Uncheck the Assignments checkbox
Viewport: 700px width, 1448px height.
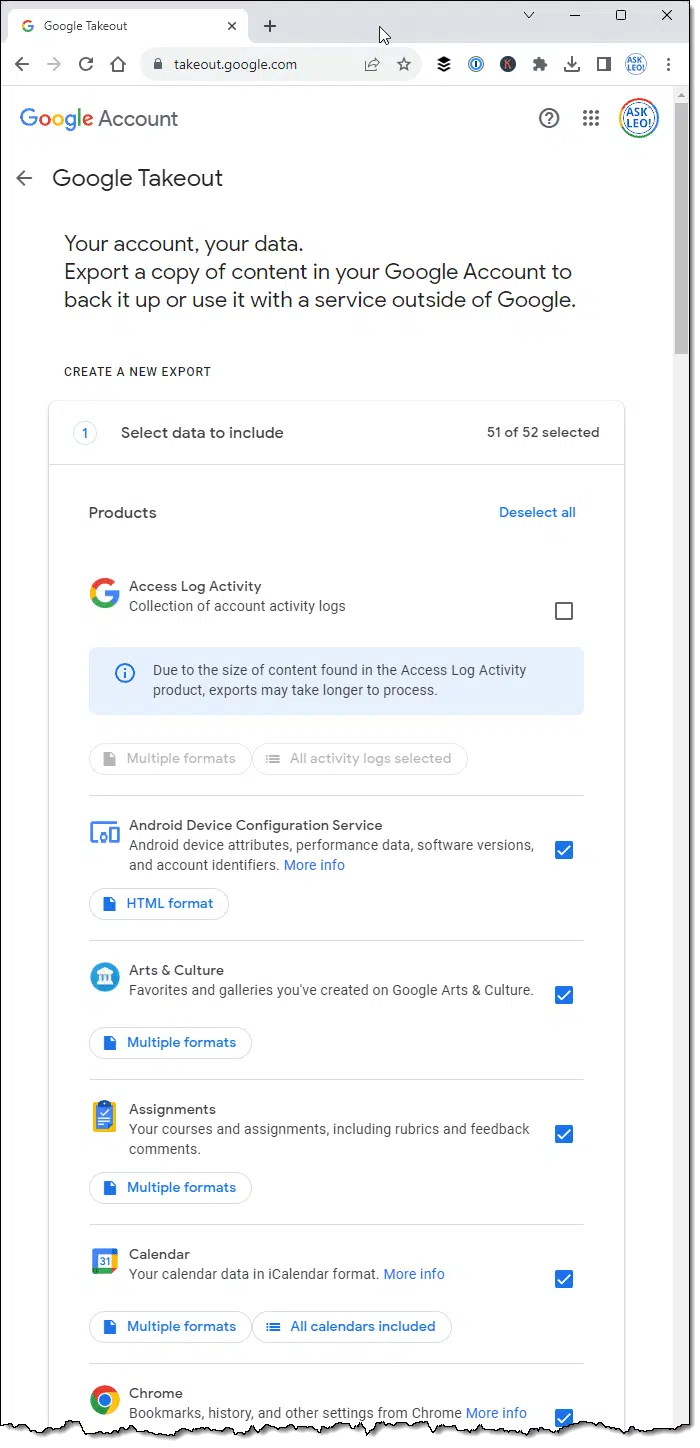pyautogui.click(x=564, y=1134)
